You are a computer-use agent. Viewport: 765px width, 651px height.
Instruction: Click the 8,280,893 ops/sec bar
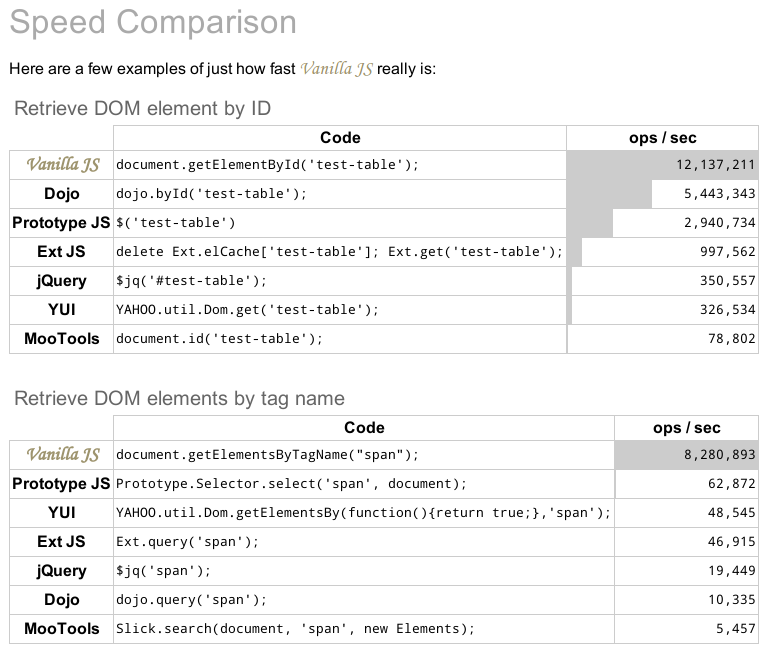point(686,455)
